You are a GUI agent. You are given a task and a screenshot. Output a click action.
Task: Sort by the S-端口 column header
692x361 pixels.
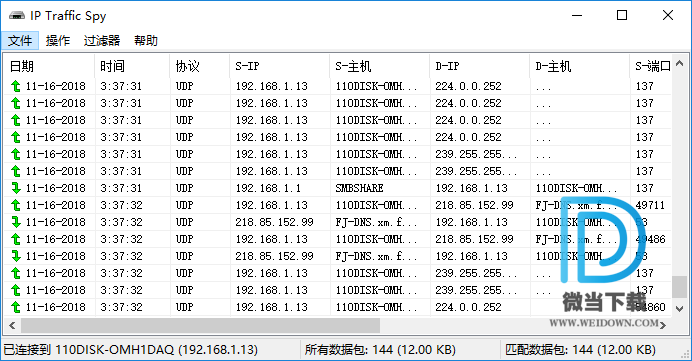[x=651, y=66]
